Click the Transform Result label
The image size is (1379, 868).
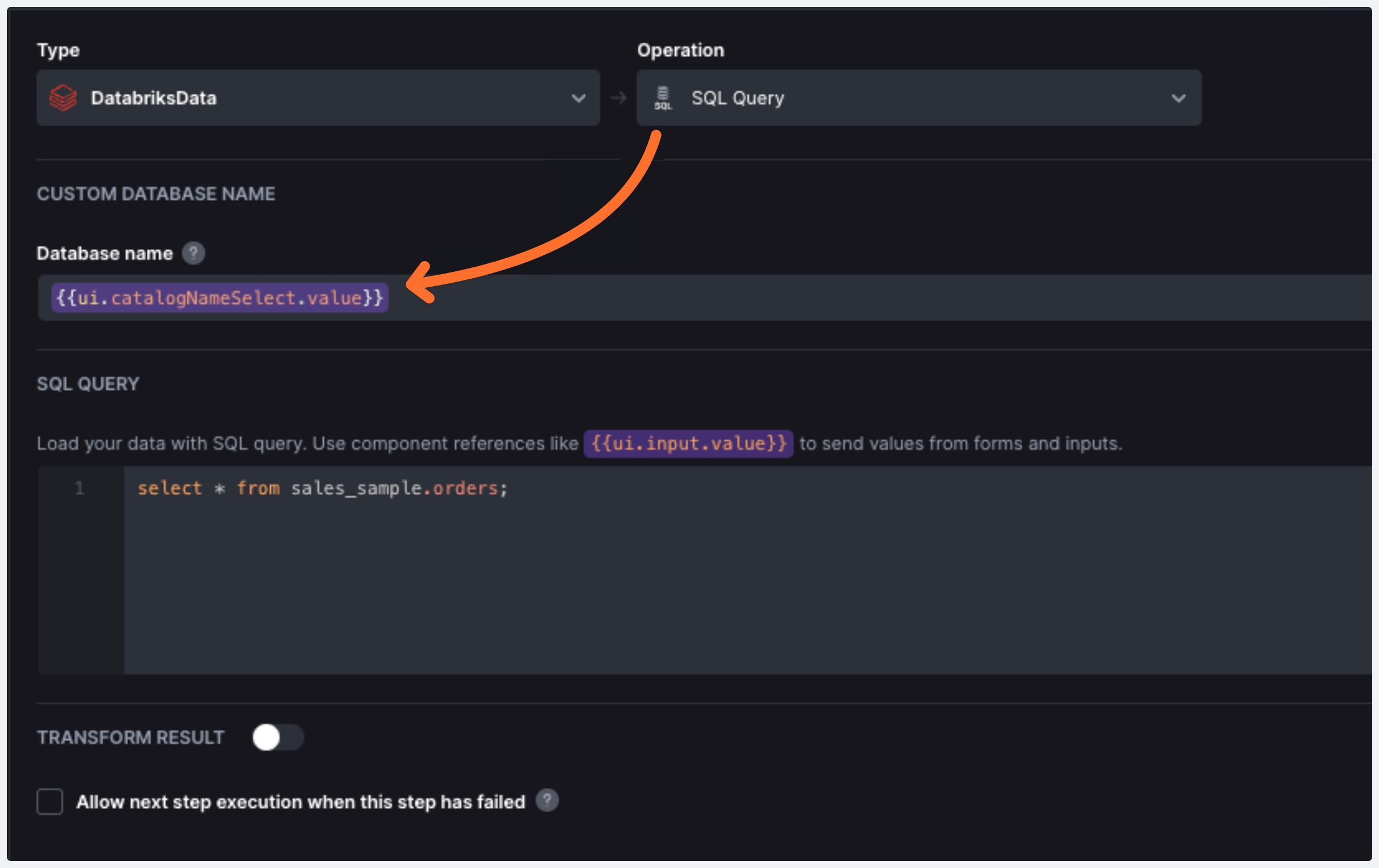click(131, 737)
